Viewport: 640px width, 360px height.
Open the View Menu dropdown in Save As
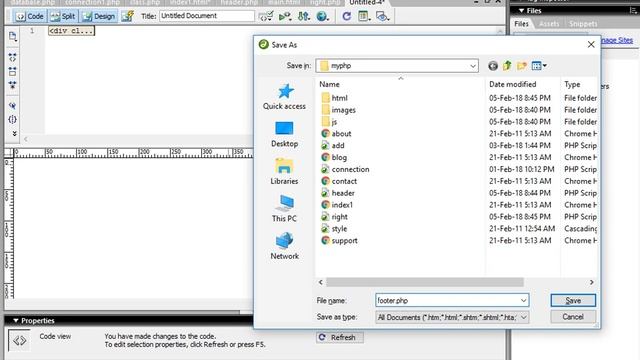[x=539, y=66]
